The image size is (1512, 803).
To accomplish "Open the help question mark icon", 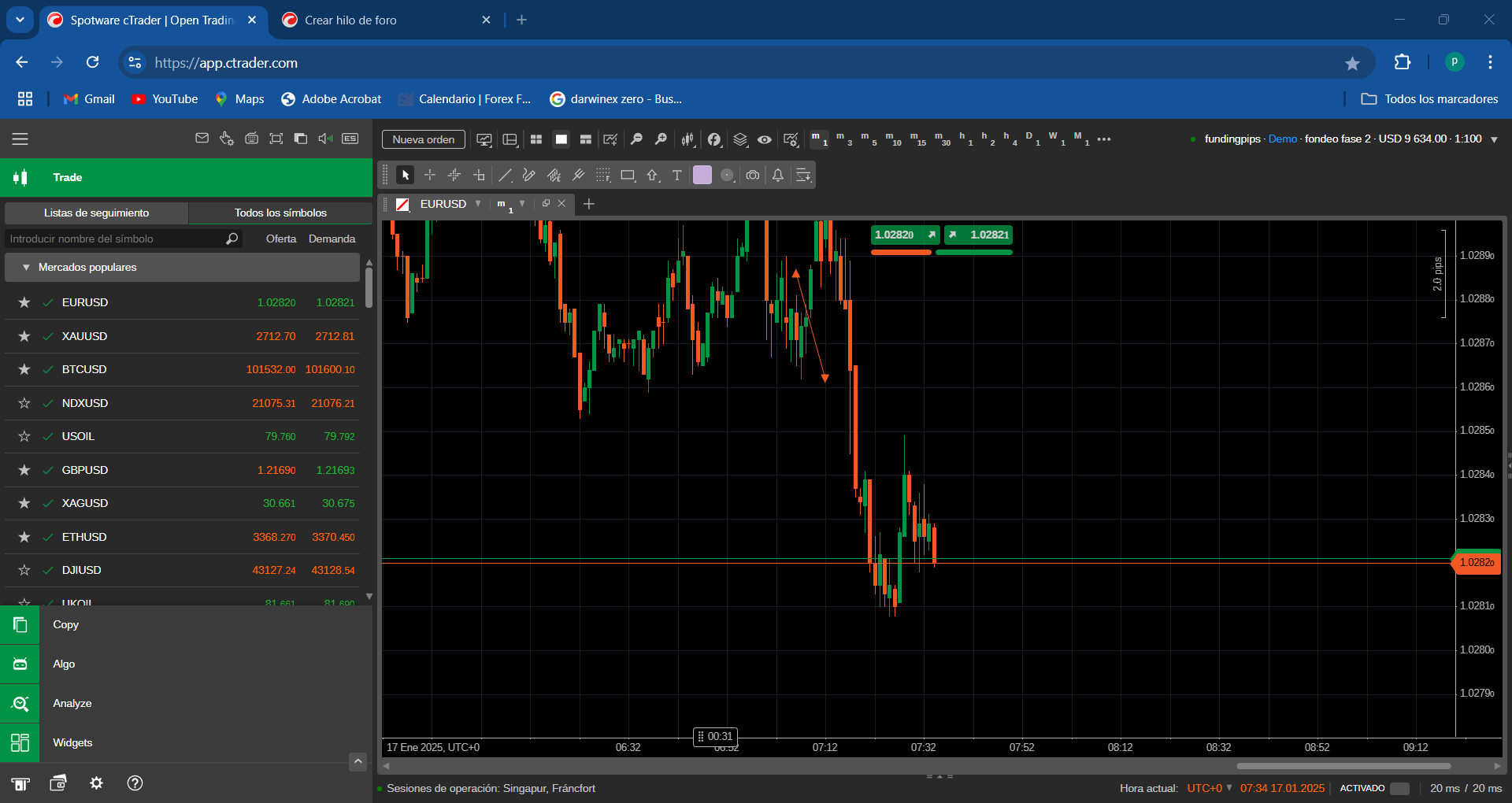I will coord(135,783).
